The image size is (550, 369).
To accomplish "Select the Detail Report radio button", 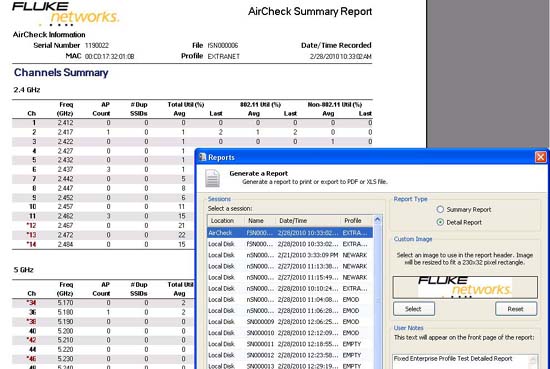I will tap(440, 222).
